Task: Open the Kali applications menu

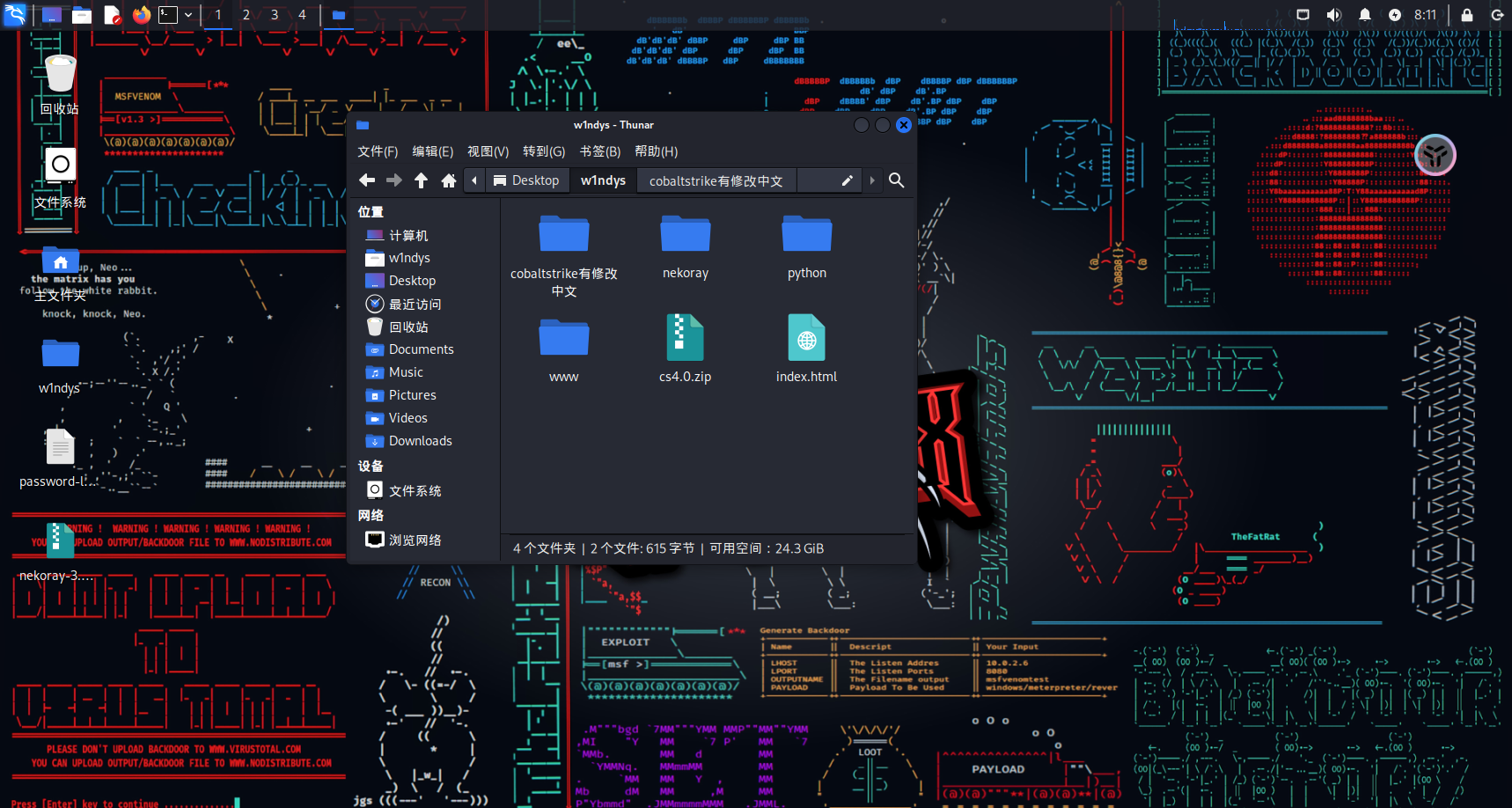Action: pos(15,15)
